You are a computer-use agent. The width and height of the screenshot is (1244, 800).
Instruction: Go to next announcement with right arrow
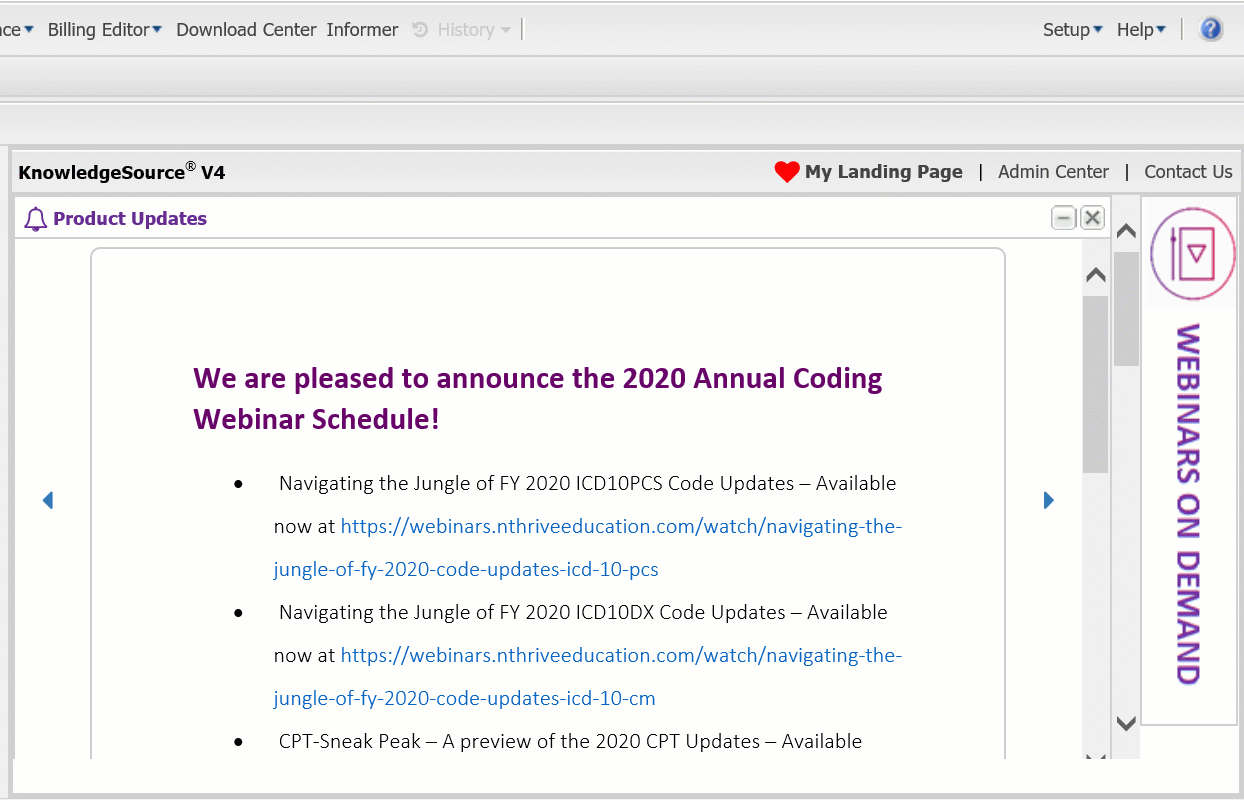pos(1048,500)
